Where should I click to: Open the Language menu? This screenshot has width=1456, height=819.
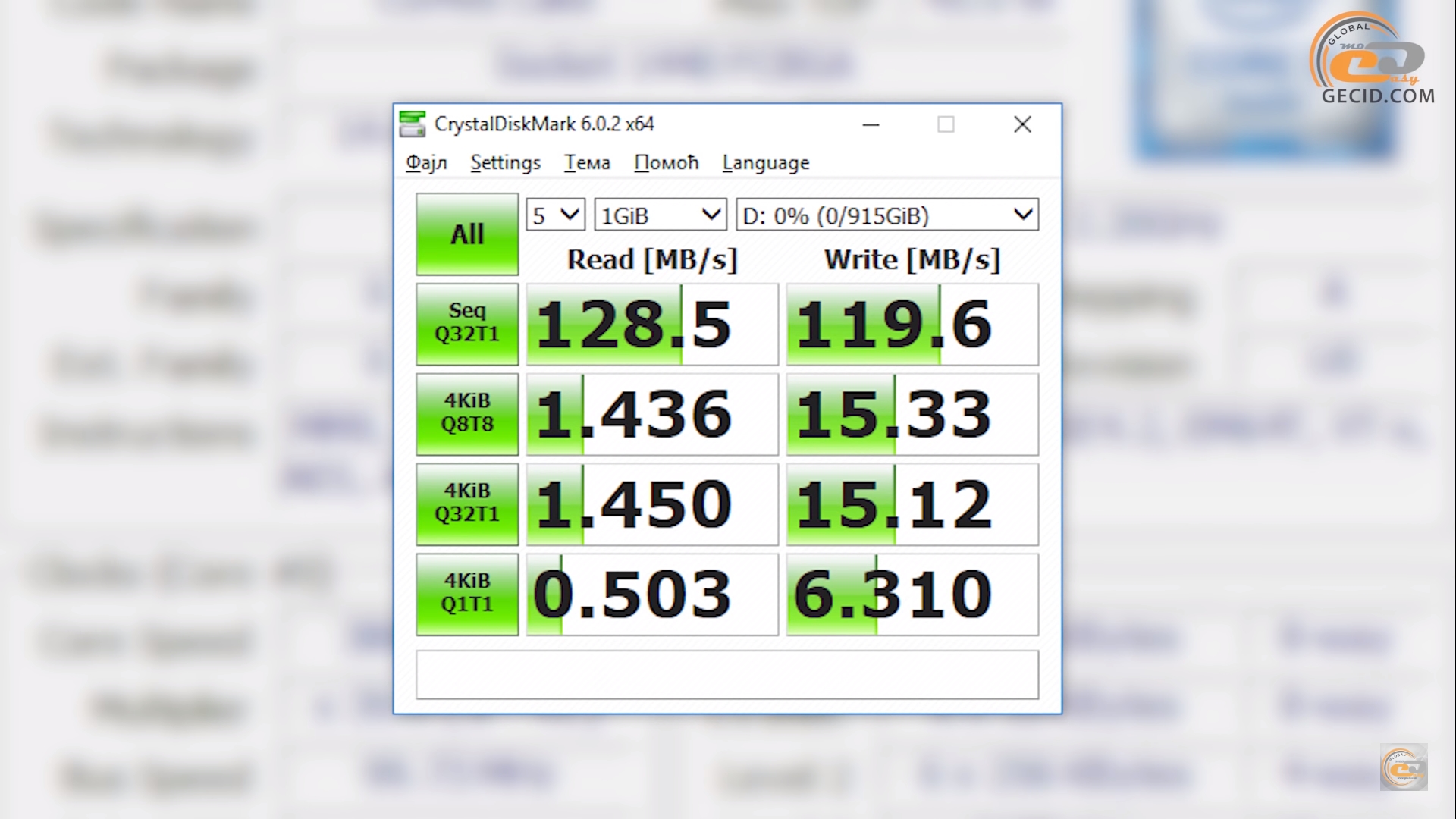[x=765, y=162]
